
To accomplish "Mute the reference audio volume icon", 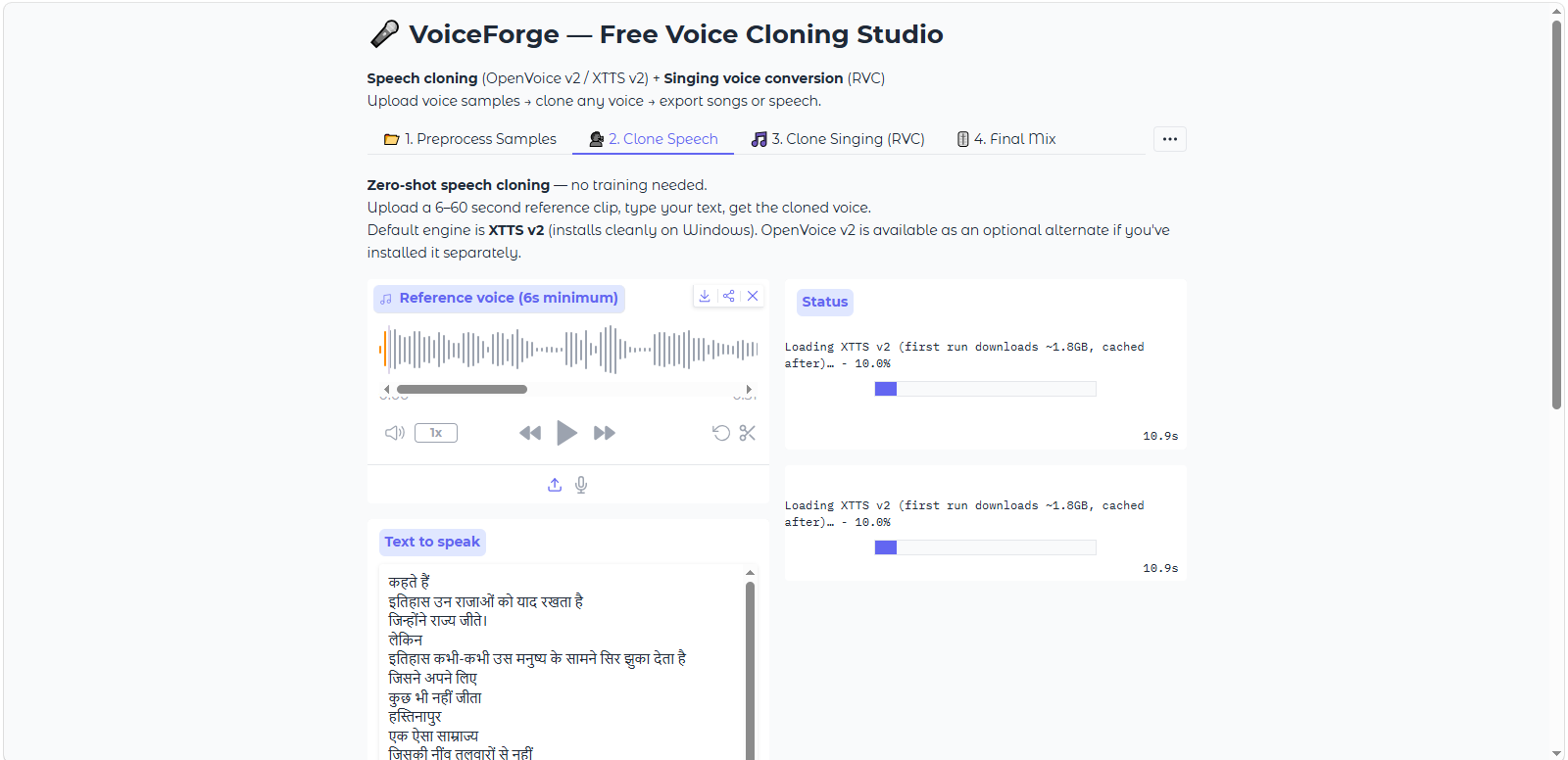I will pos(395,433).
